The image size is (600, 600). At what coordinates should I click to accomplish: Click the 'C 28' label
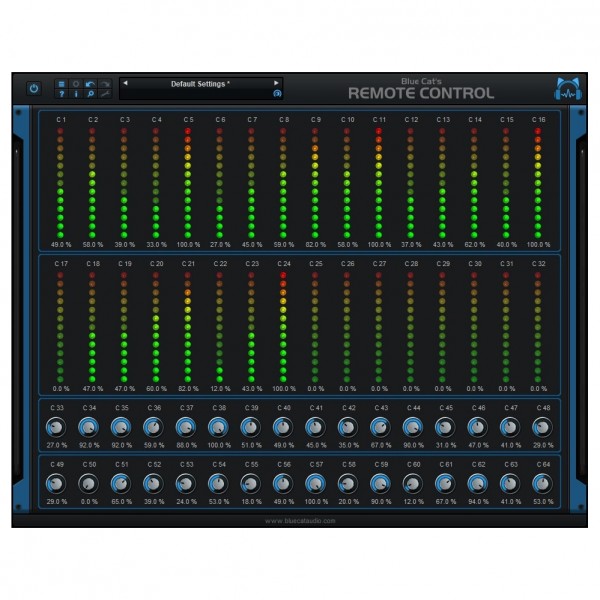click(411, 264)
